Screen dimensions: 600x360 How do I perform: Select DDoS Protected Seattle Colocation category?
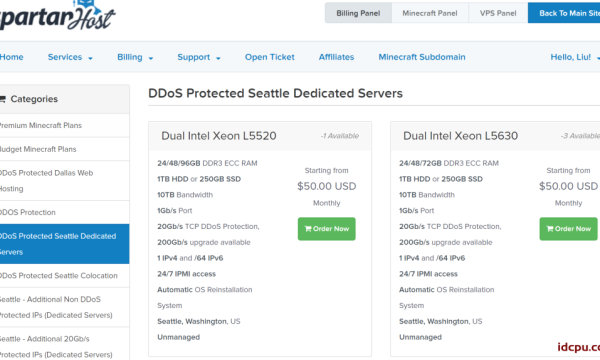64,276
